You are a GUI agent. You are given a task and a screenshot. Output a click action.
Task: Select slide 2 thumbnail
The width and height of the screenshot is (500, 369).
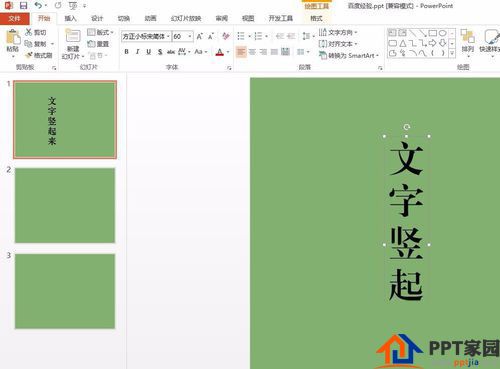pos(65,205)
